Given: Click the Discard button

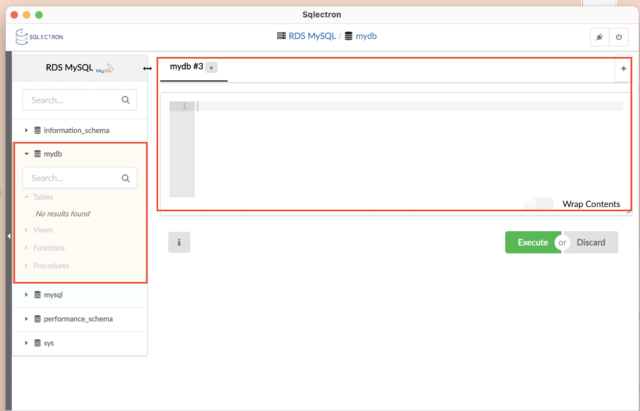Looking at the screenshot, I should tap(591, 242).
